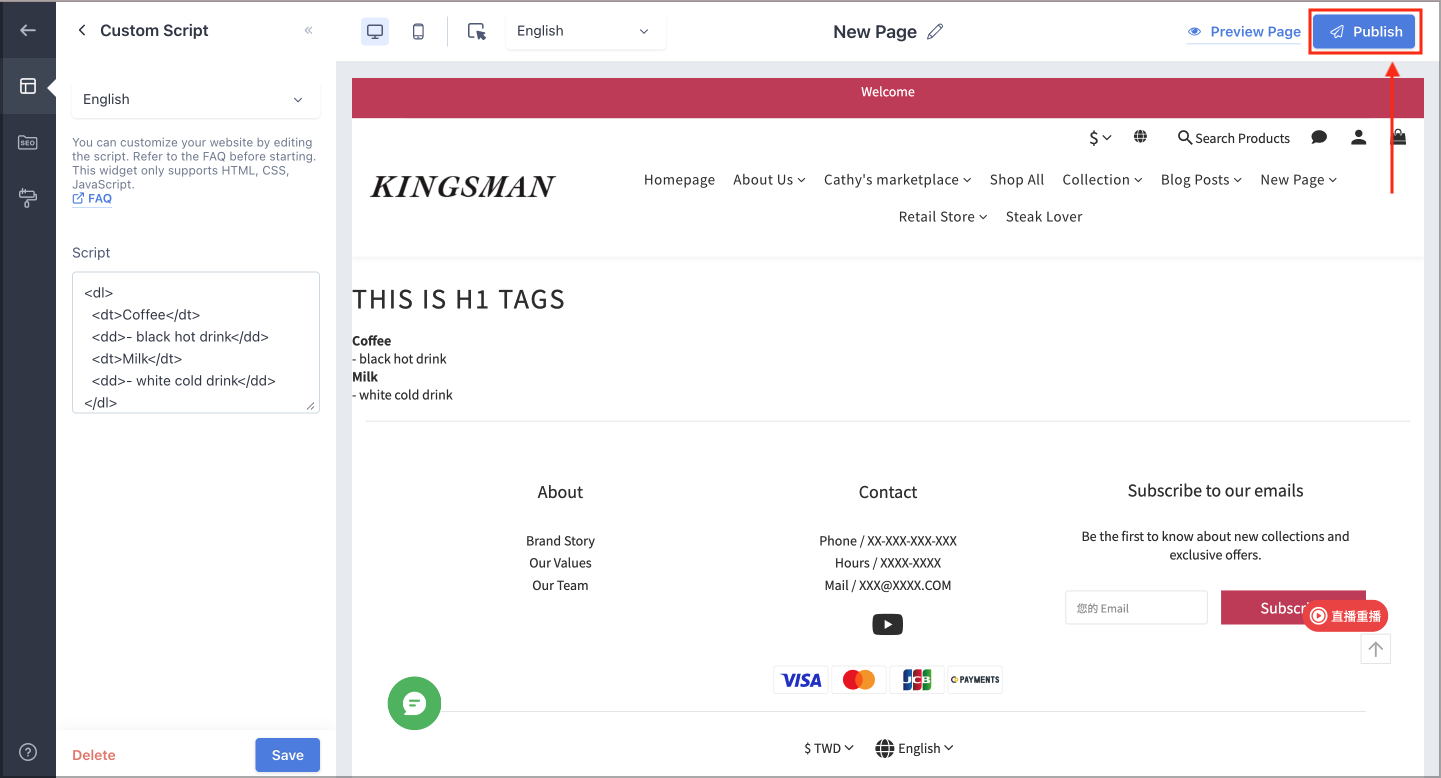Open the account user icon
This screenshot has height=778, width=1441.
tap(1358, 138)
